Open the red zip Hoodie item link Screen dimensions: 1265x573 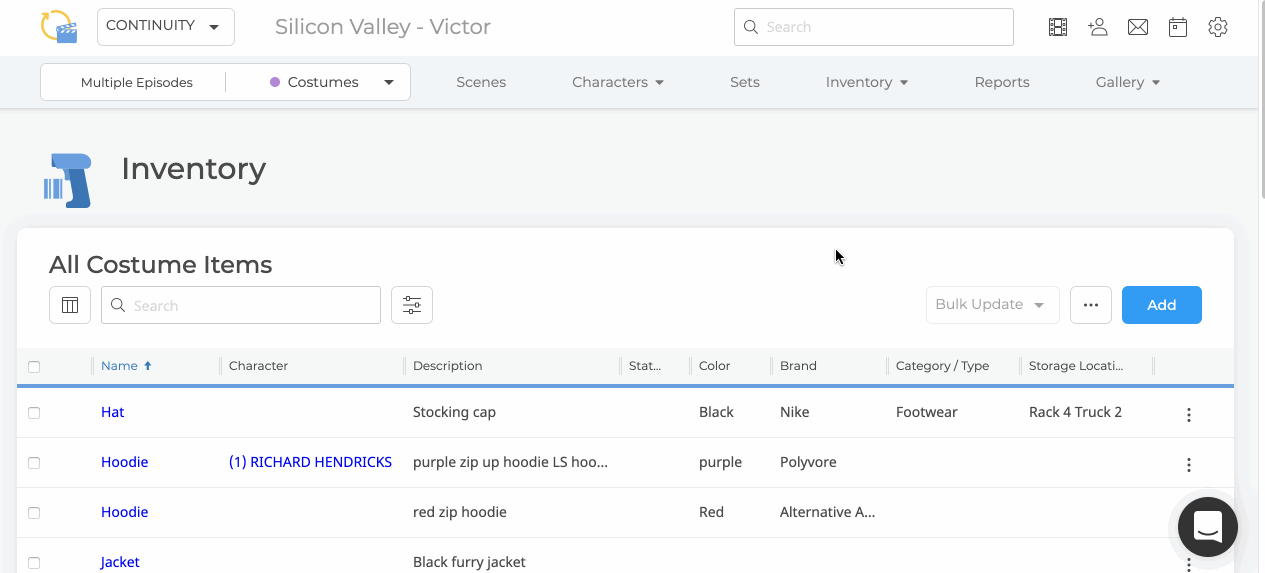coord(124,512)
